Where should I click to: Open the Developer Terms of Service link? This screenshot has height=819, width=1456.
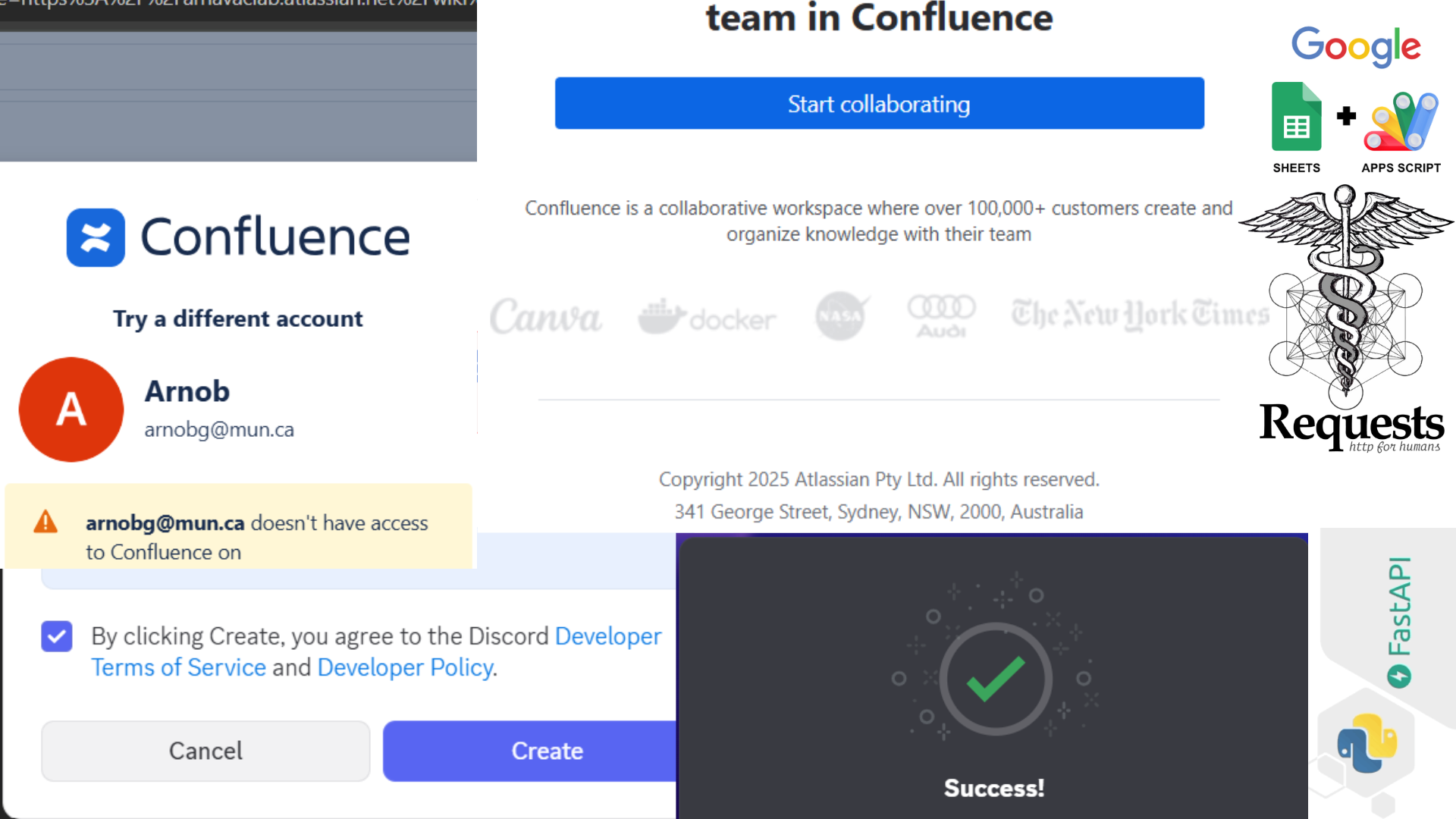tap(178, 667)
